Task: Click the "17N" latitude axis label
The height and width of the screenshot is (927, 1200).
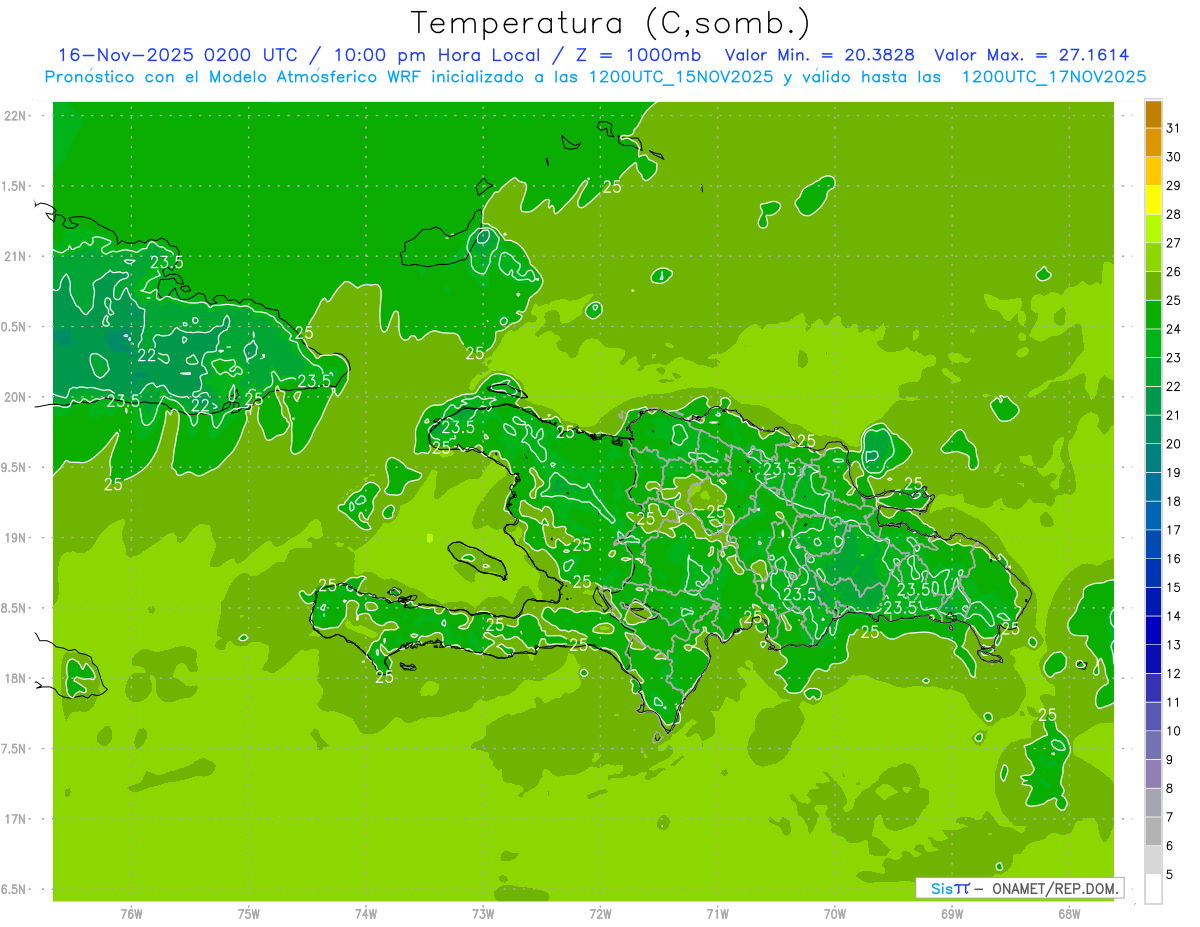Action: pos(16,819)
